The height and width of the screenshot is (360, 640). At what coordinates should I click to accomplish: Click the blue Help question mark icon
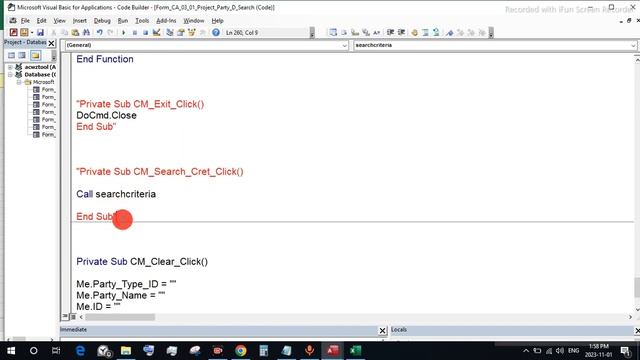pos(216,32)
